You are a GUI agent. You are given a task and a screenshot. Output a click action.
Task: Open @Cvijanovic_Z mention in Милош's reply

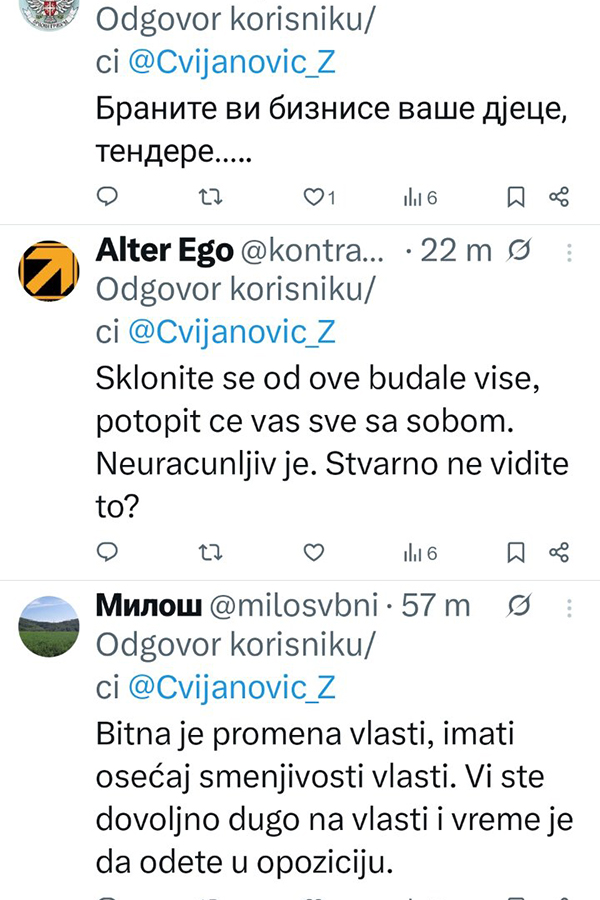pos(232,688)
